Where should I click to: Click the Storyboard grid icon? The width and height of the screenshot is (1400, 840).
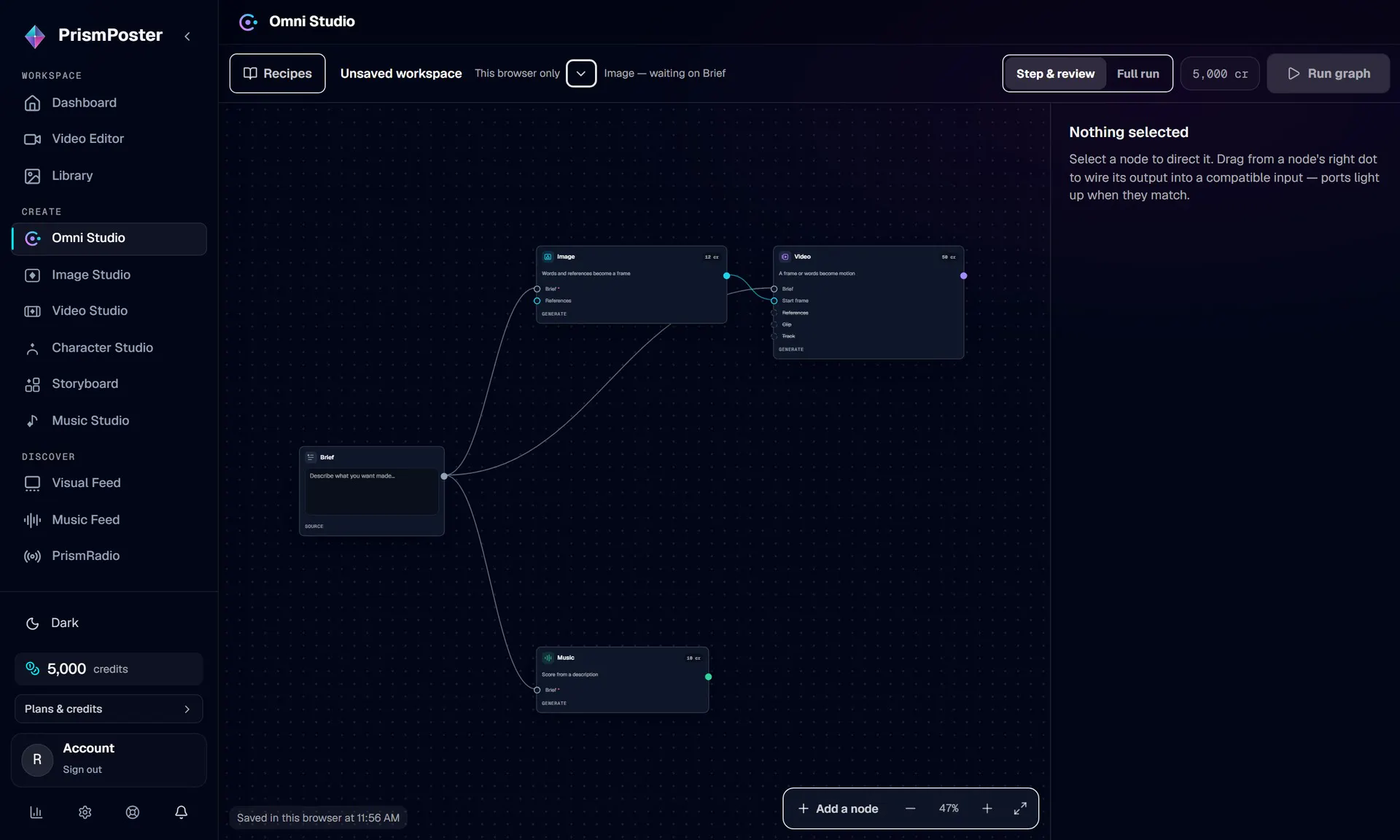32,385
